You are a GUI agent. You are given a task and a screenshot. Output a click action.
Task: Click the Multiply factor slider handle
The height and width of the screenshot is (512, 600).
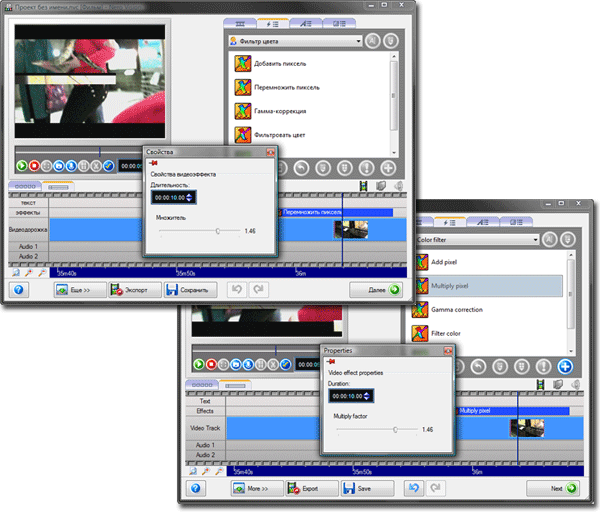tap(395, 429)
